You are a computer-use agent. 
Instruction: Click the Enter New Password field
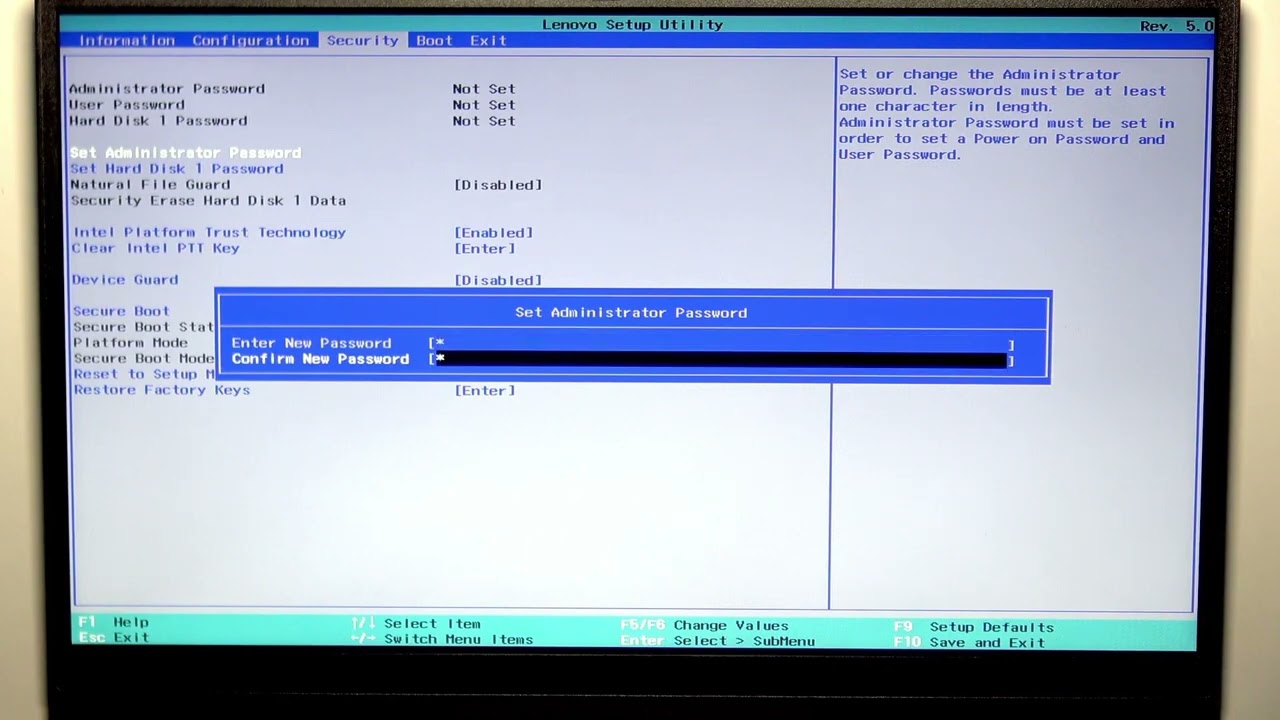coord(721,343)
